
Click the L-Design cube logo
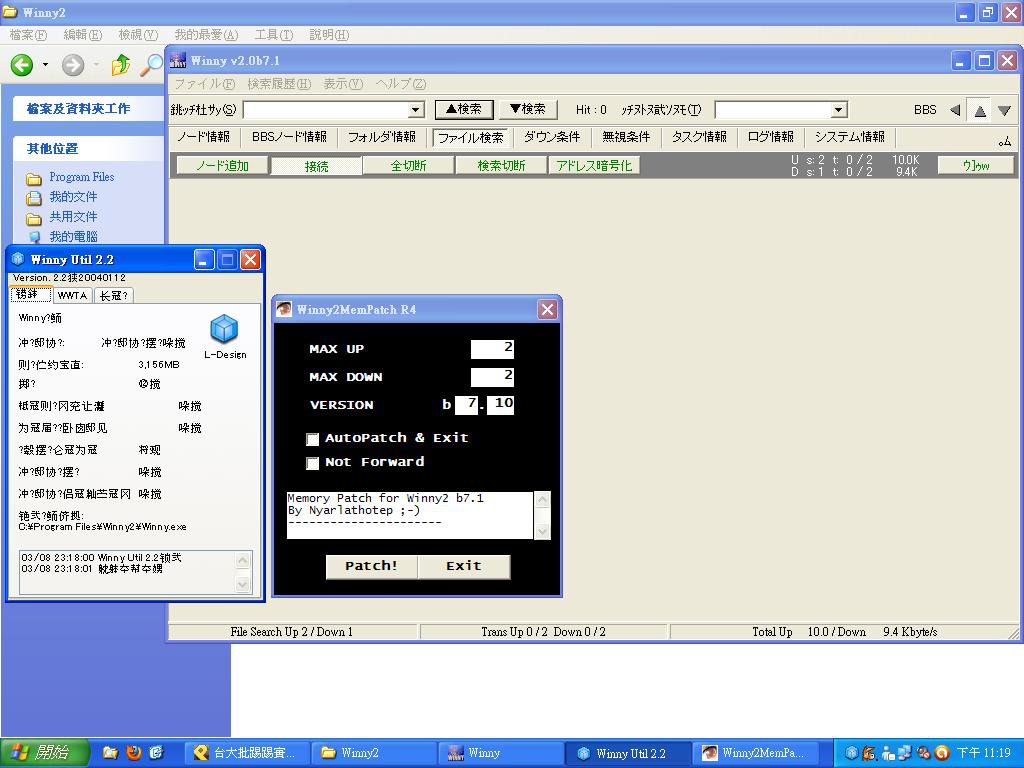224,329
